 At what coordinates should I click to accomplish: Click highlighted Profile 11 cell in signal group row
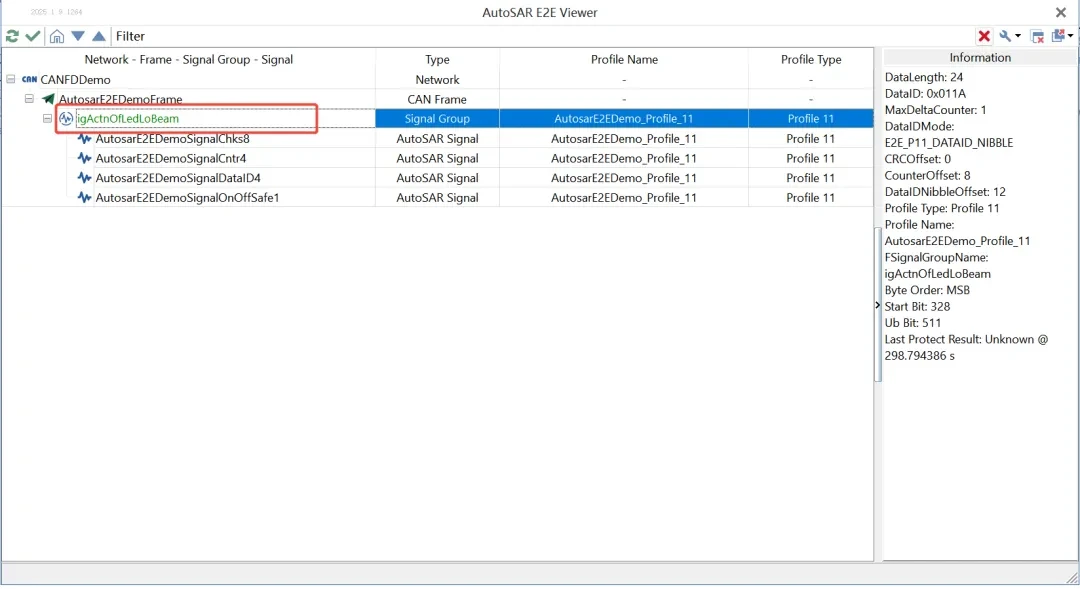tap(811, 118)
